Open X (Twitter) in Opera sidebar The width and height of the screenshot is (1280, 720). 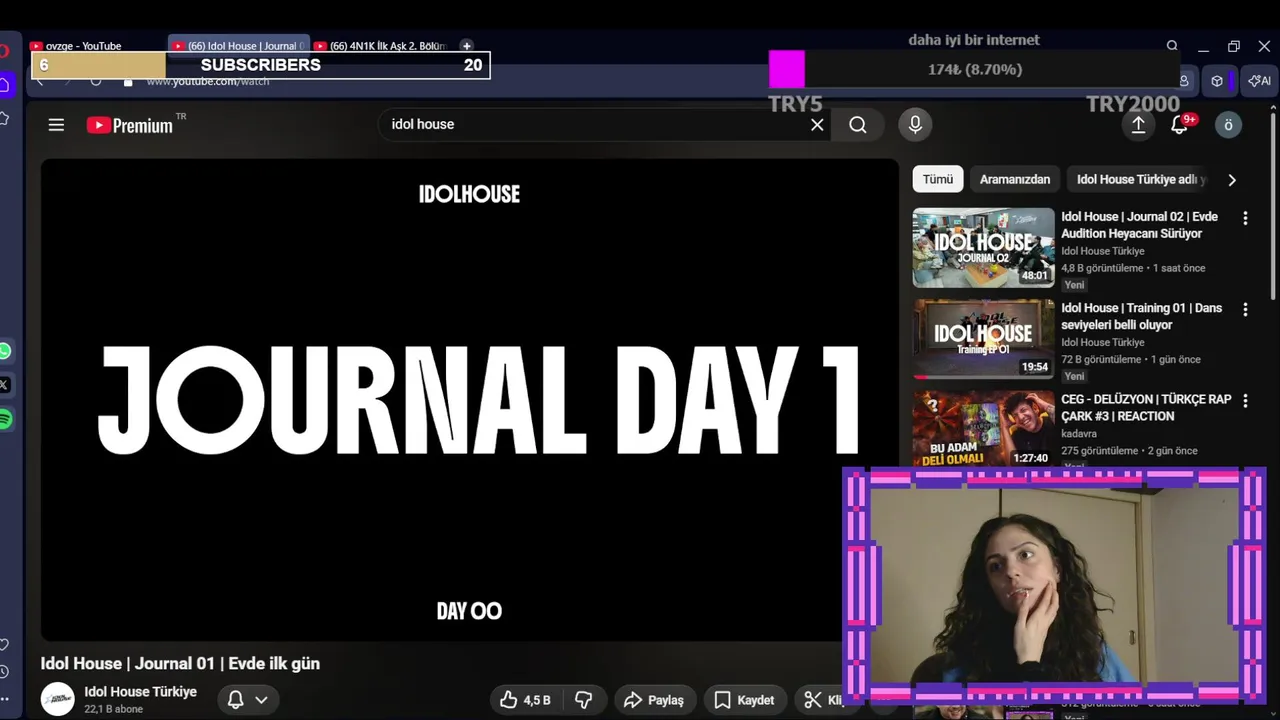point(5,385)
